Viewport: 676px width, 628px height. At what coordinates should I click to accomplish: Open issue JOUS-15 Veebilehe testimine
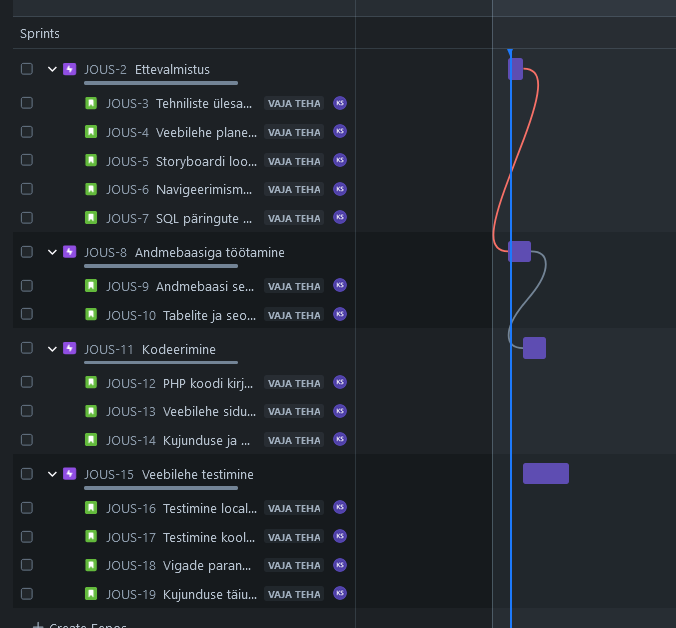[169, 475]
